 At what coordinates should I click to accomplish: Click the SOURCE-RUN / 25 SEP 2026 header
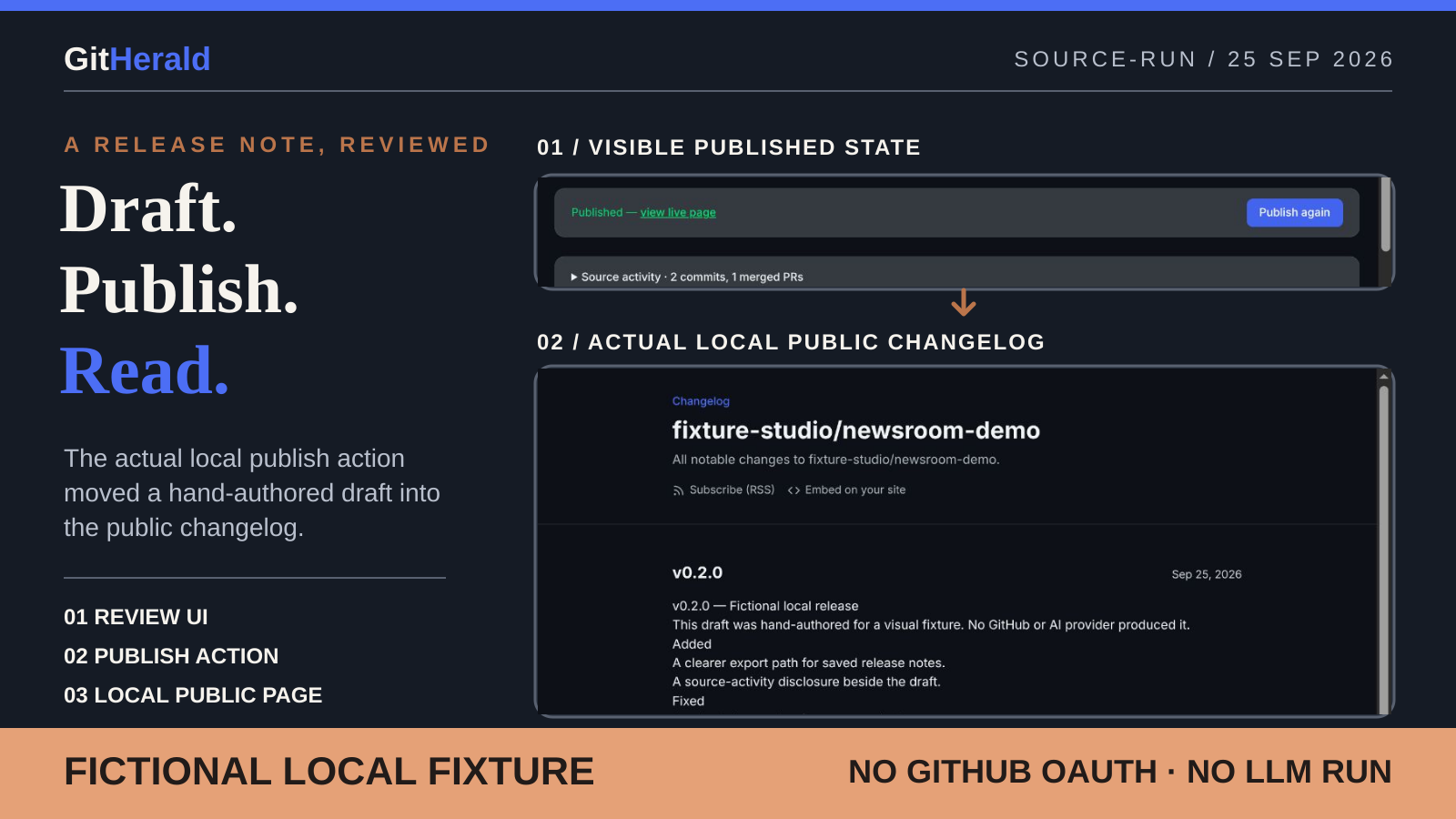(x=1203, y=59)
